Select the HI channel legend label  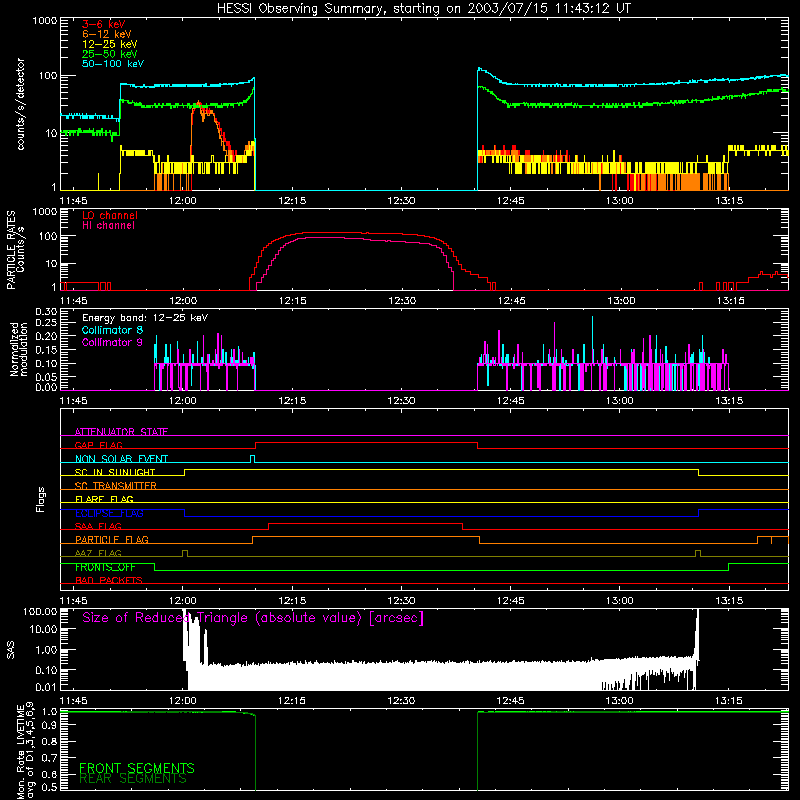pyautogui.click(x=108, y=226)
